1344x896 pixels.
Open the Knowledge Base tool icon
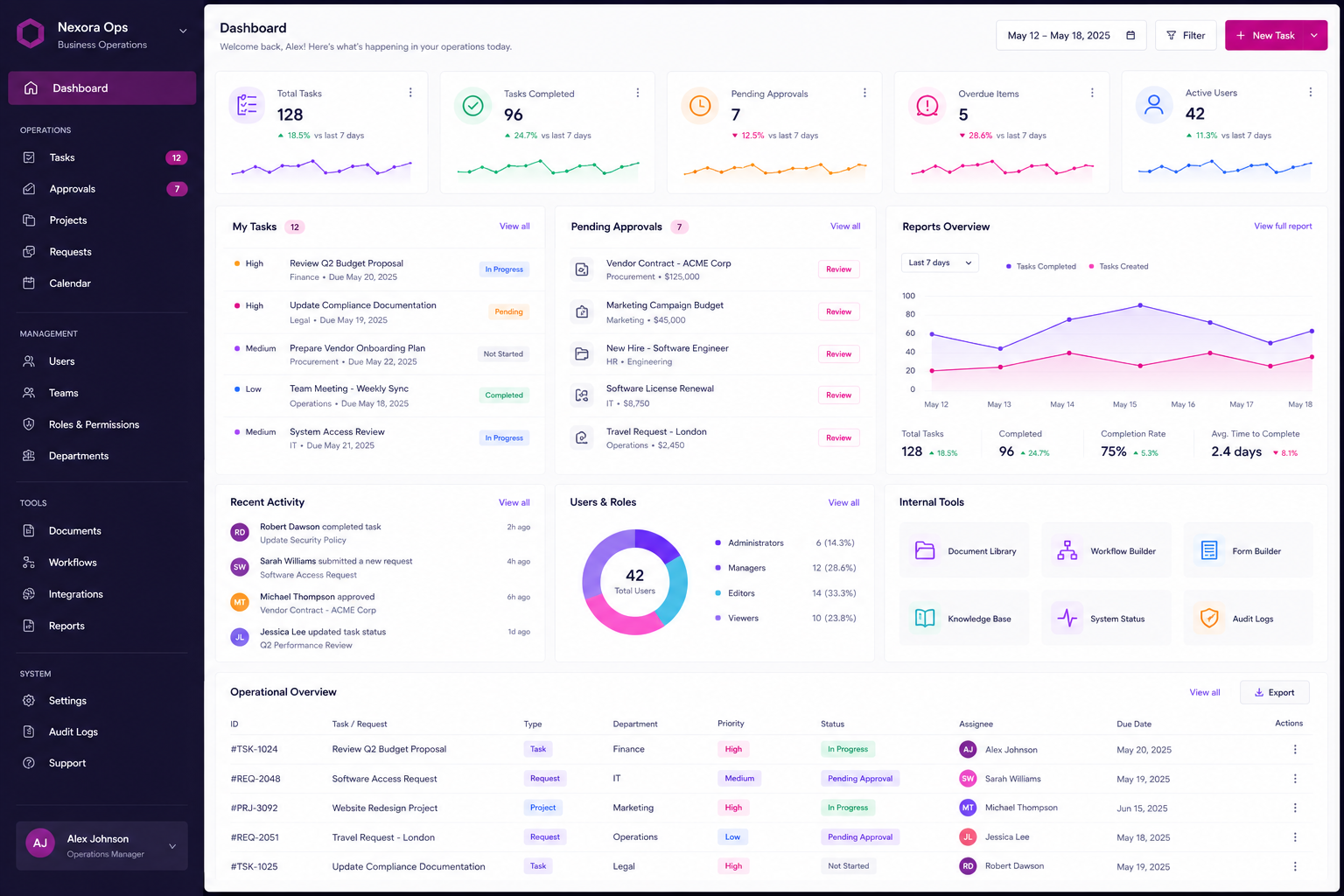(x=925, y=618)
